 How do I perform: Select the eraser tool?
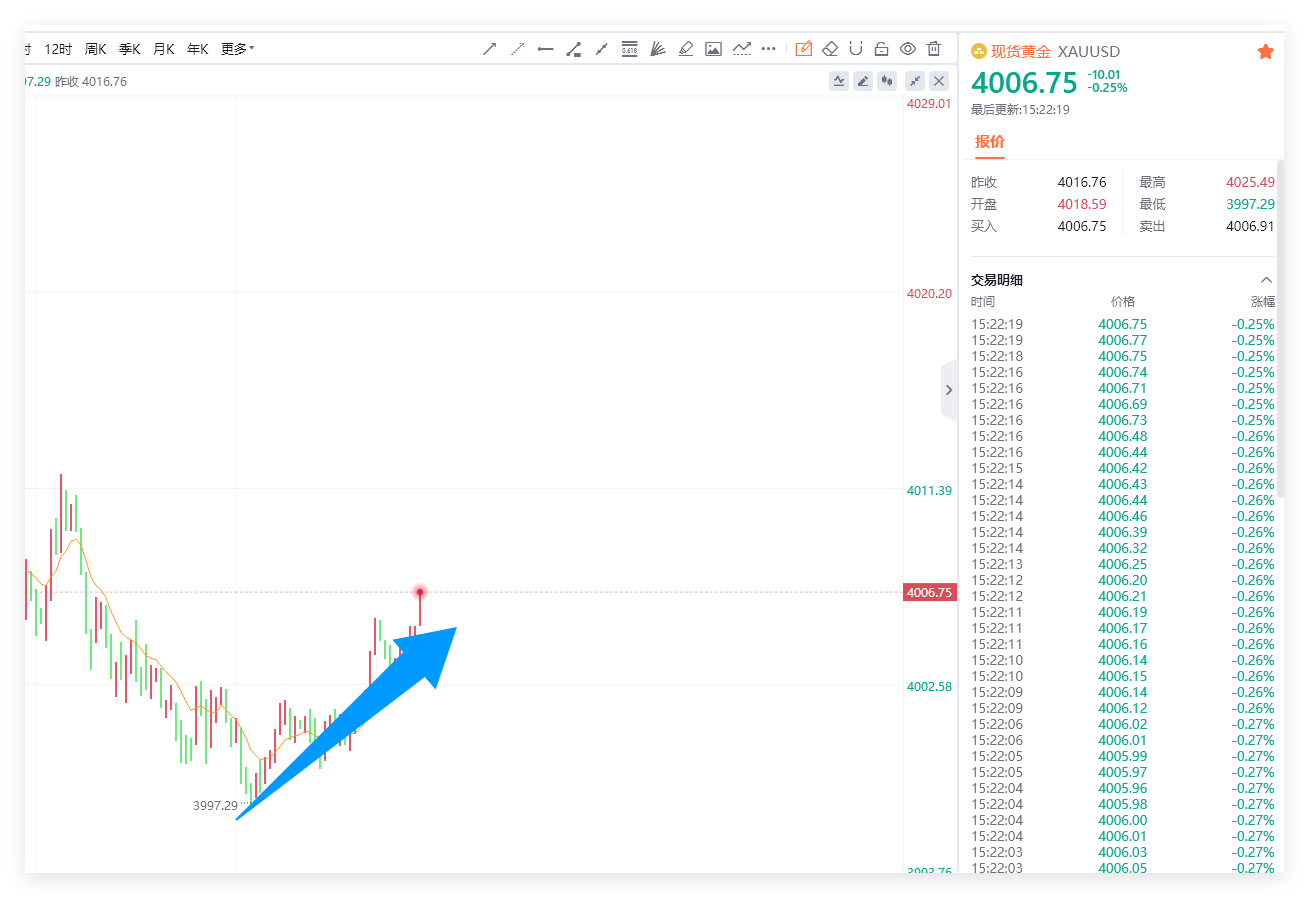(830, 48)
